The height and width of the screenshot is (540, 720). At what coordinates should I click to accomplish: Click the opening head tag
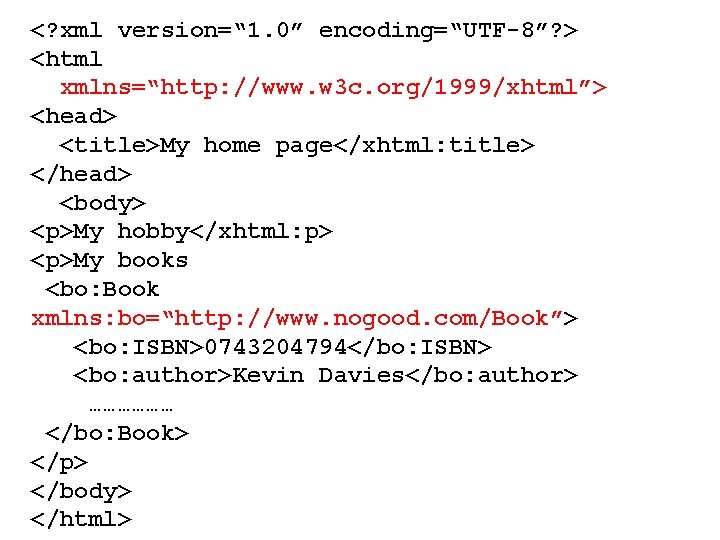[73, 116]
